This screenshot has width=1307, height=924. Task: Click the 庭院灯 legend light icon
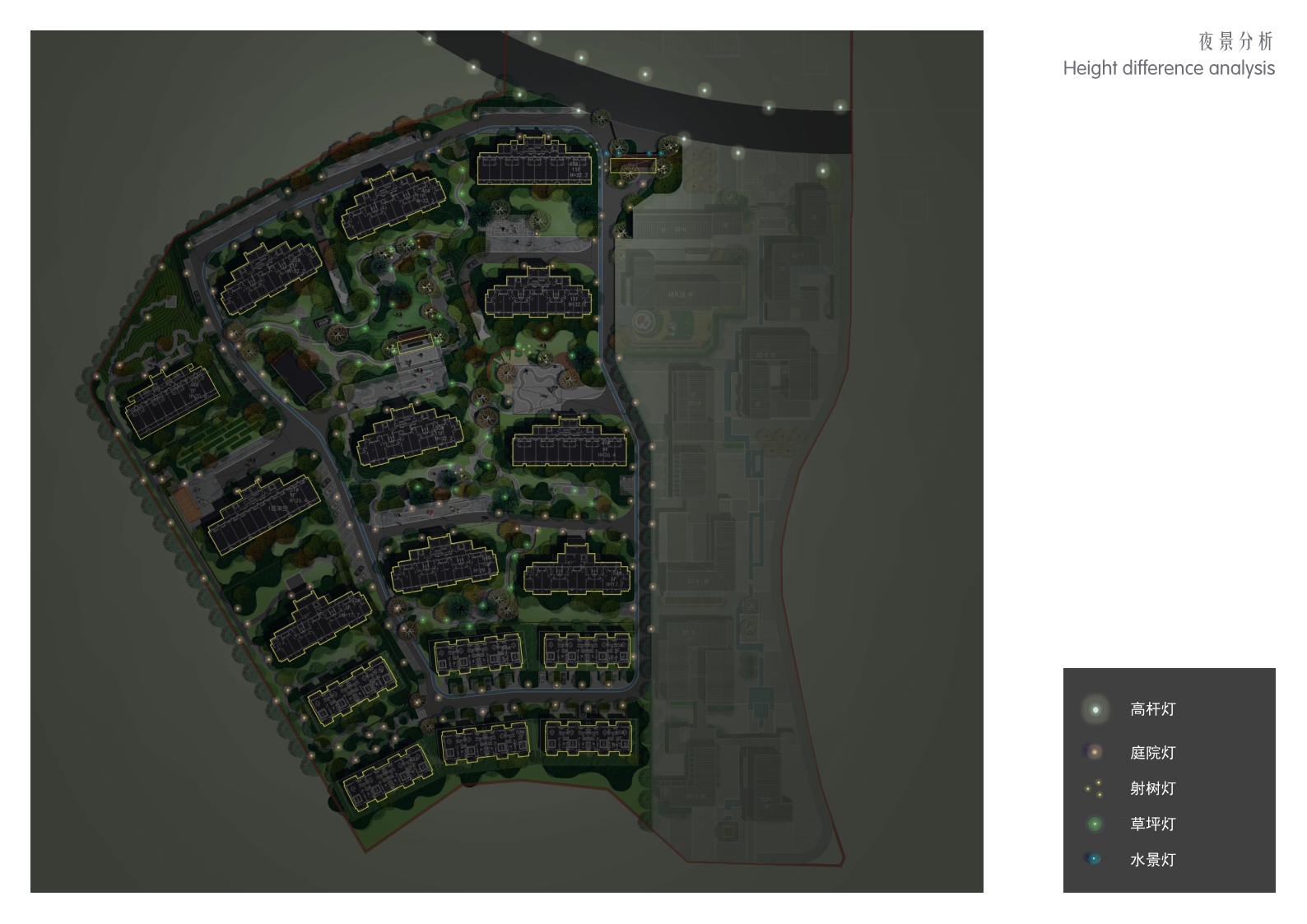pyautogui.click(x=1095, y=752)
